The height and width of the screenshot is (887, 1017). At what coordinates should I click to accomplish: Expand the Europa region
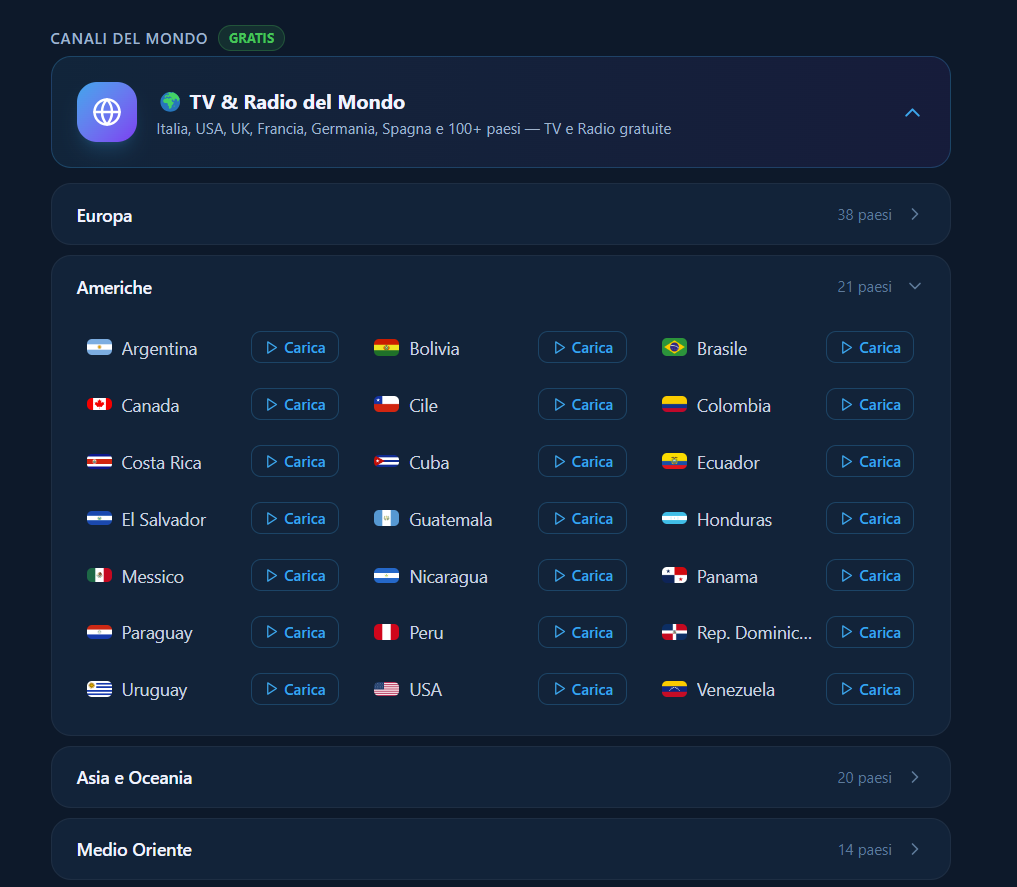[x=500, y=215]
